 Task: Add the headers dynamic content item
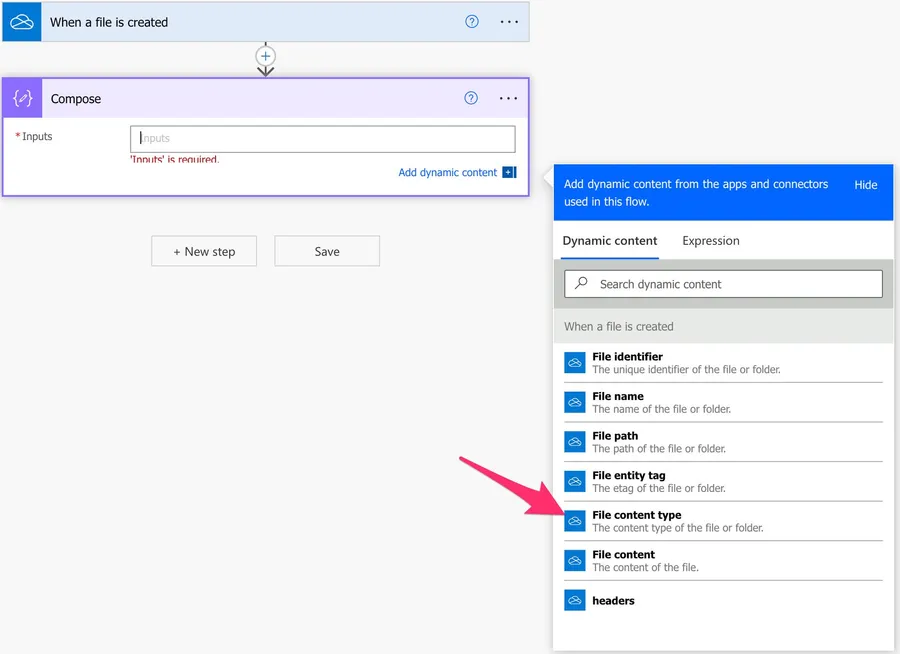pos(612,601)
